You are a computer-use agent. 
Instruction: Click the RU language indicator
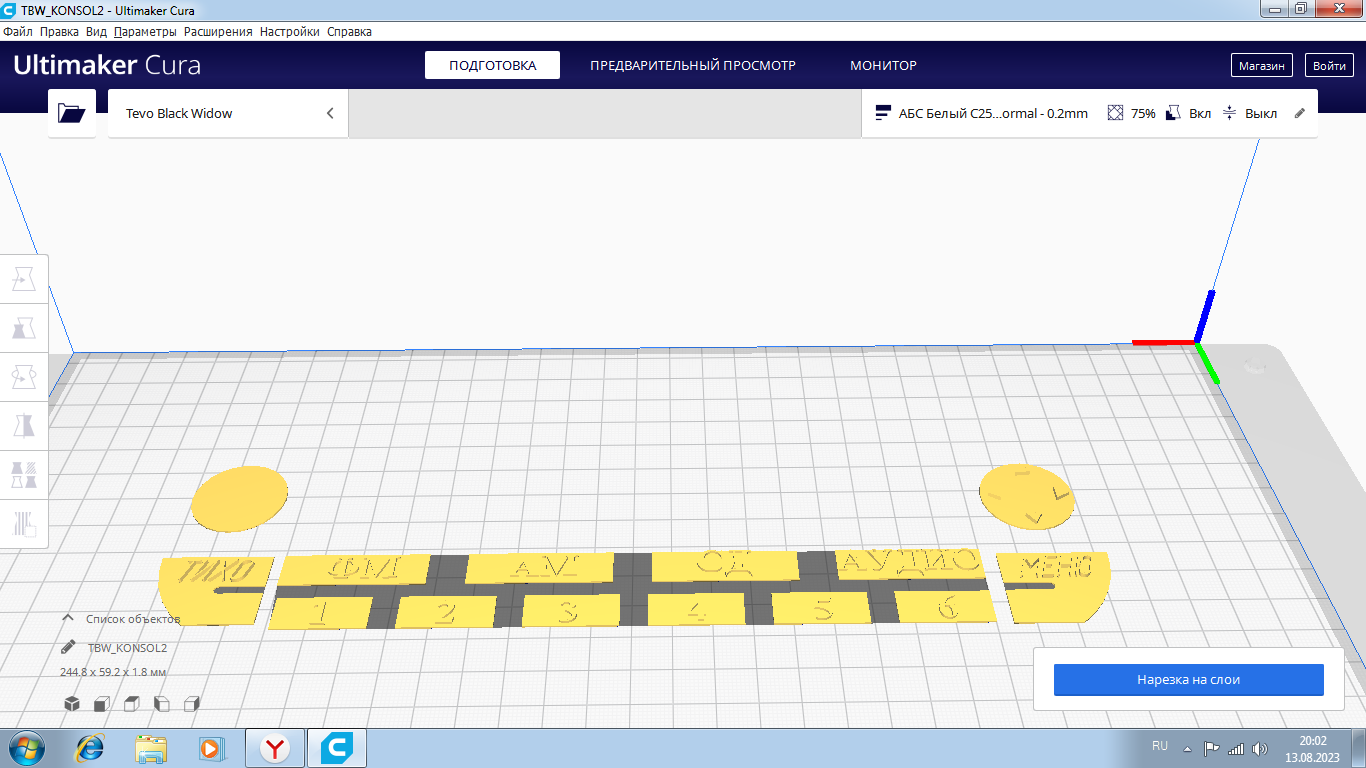coord(1160,746)
